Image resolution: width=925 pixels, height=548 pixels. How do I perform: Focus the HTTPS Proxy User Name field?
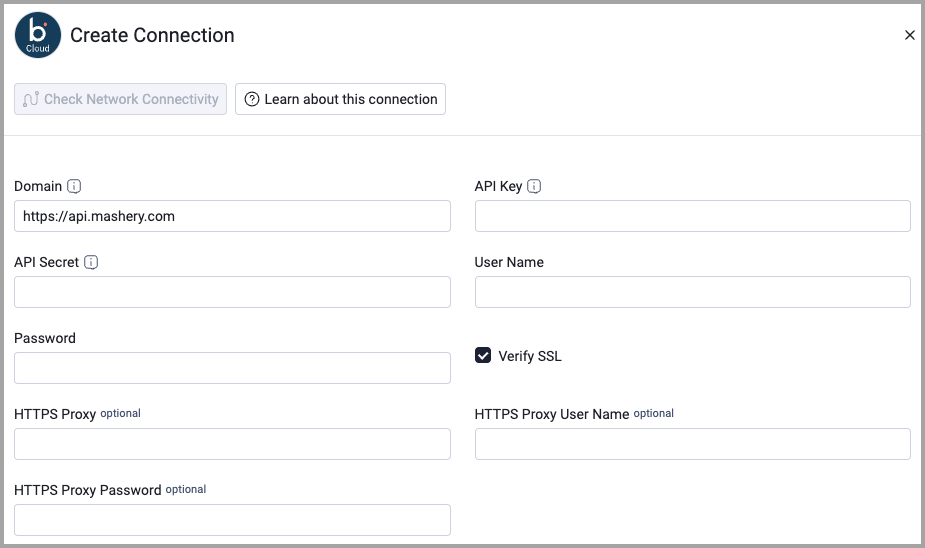pos(693,444)
